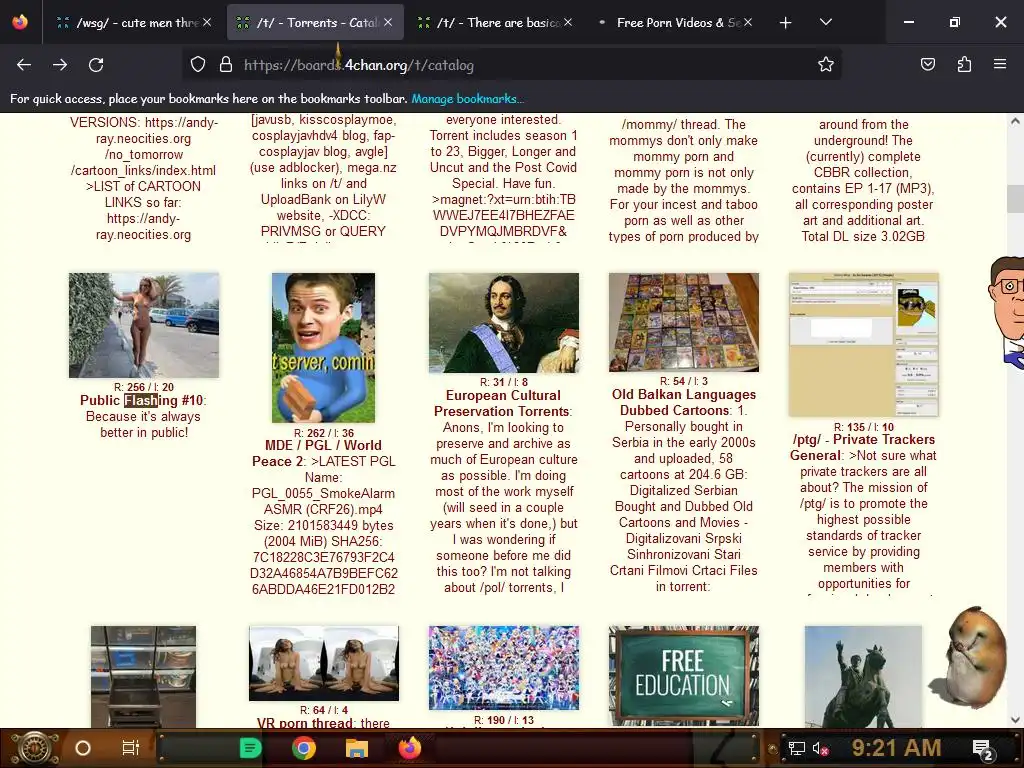Click the R: 54 / I: 3 stats text
The width and height of the screenshot is (1024, 768).
click(684, 381)
